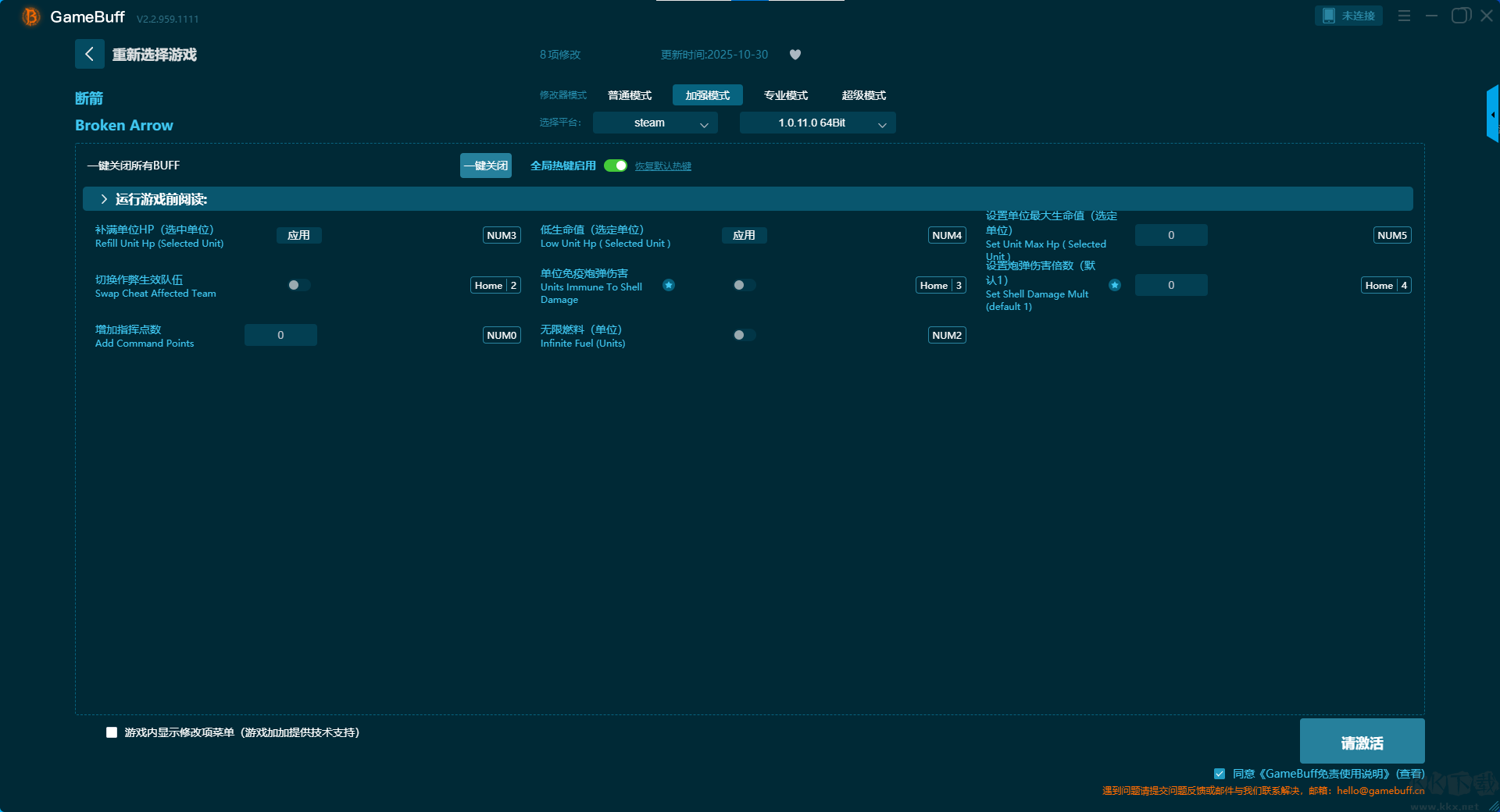1500x812 pixels.
Task: Expand the blue side panel handle on right edge
Action: pyautogui.click(x=1492, y=114)
